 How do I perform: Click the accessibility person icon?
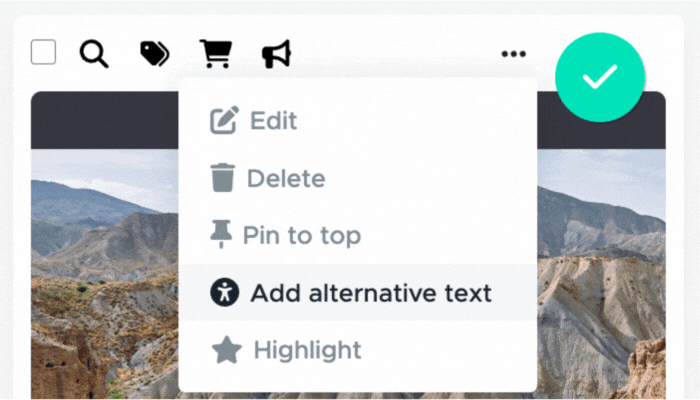click(225, 292)
